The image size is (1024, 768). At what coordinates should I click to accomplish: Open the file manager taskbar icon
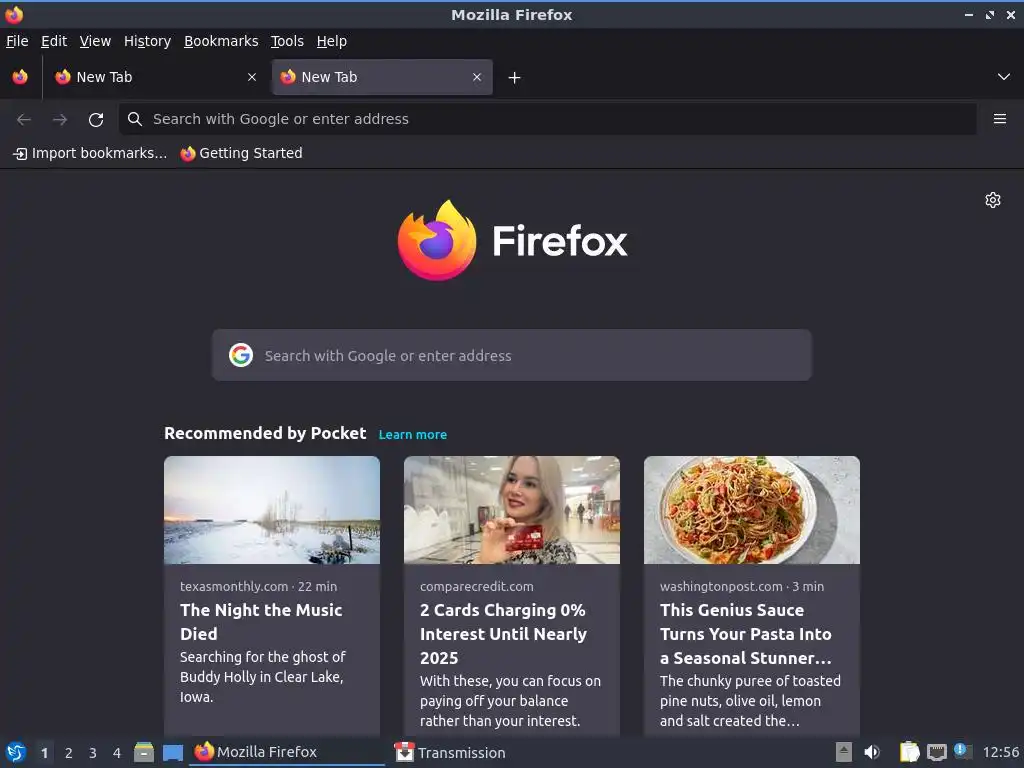144,752
